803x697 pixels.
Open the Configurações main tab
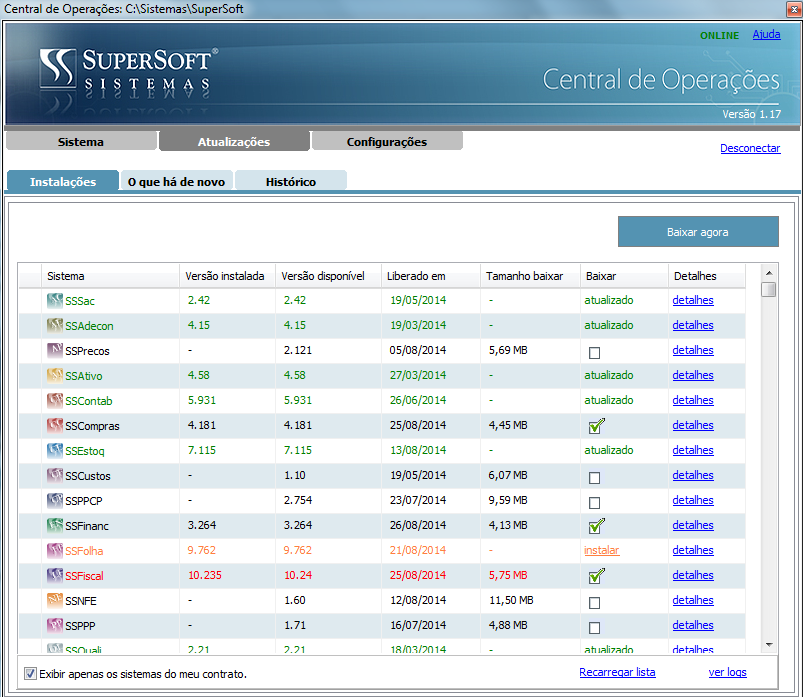tap(387, 141)
